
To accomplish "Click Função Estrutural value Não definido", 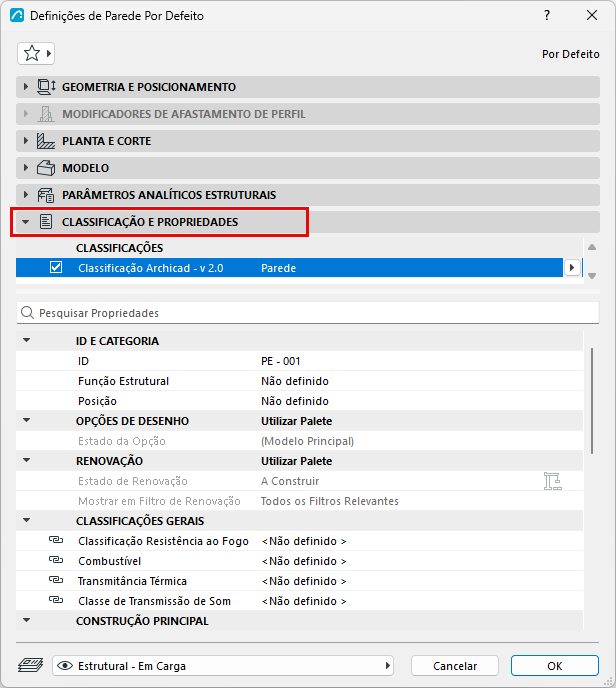I will pos(295,381).
